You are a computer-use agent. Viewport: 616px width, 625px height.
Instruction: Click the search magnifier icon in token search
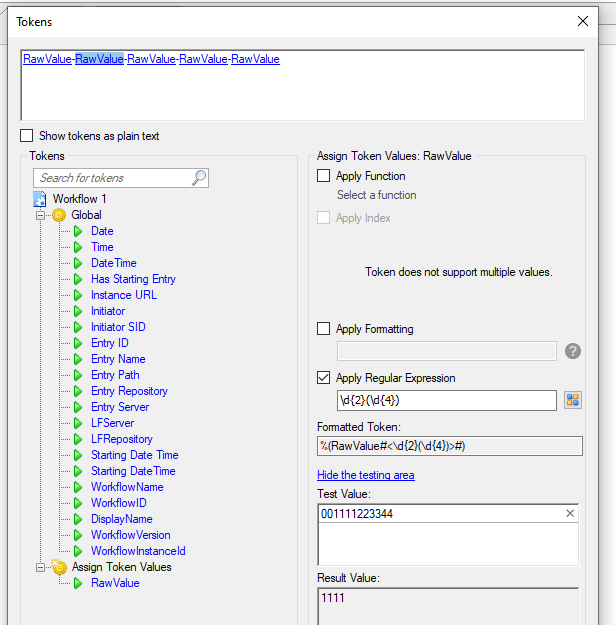(199, 178)
